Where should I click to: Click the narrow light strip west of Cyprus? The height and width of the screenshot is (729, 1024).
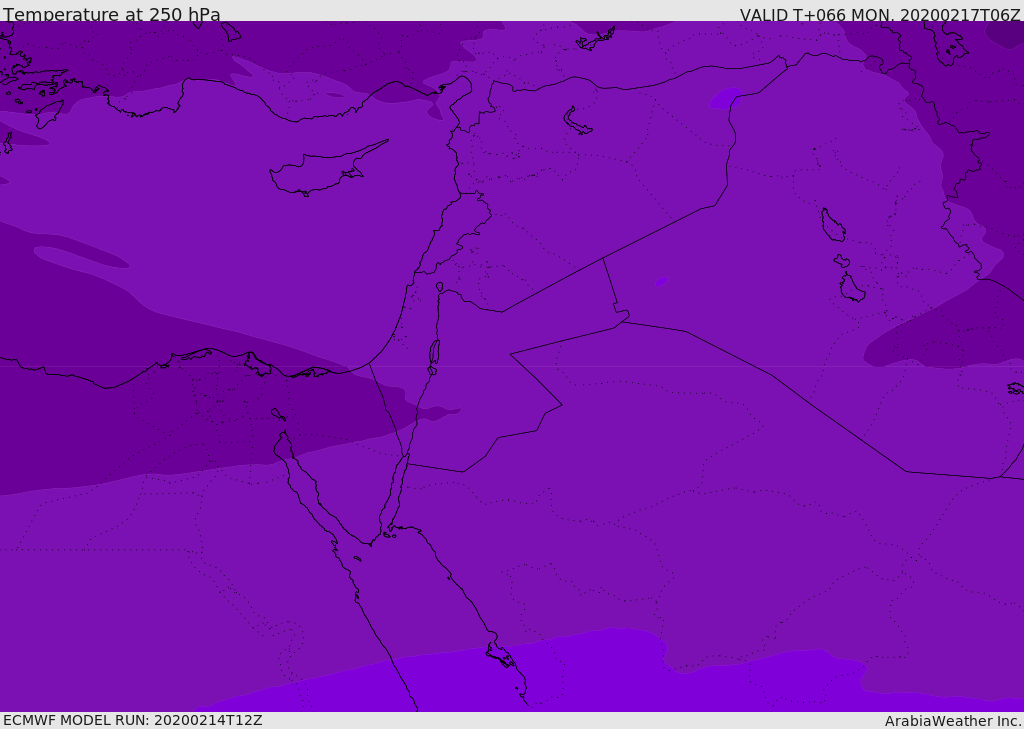tap(80, 257)
